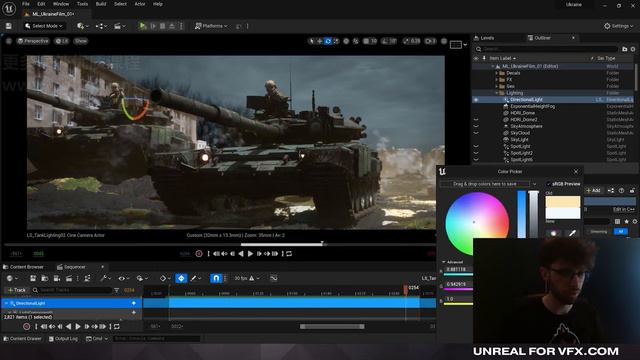Click the Show button in viewport toolbar
Viewport: 640px width, 360px height.
click(81, 41)
